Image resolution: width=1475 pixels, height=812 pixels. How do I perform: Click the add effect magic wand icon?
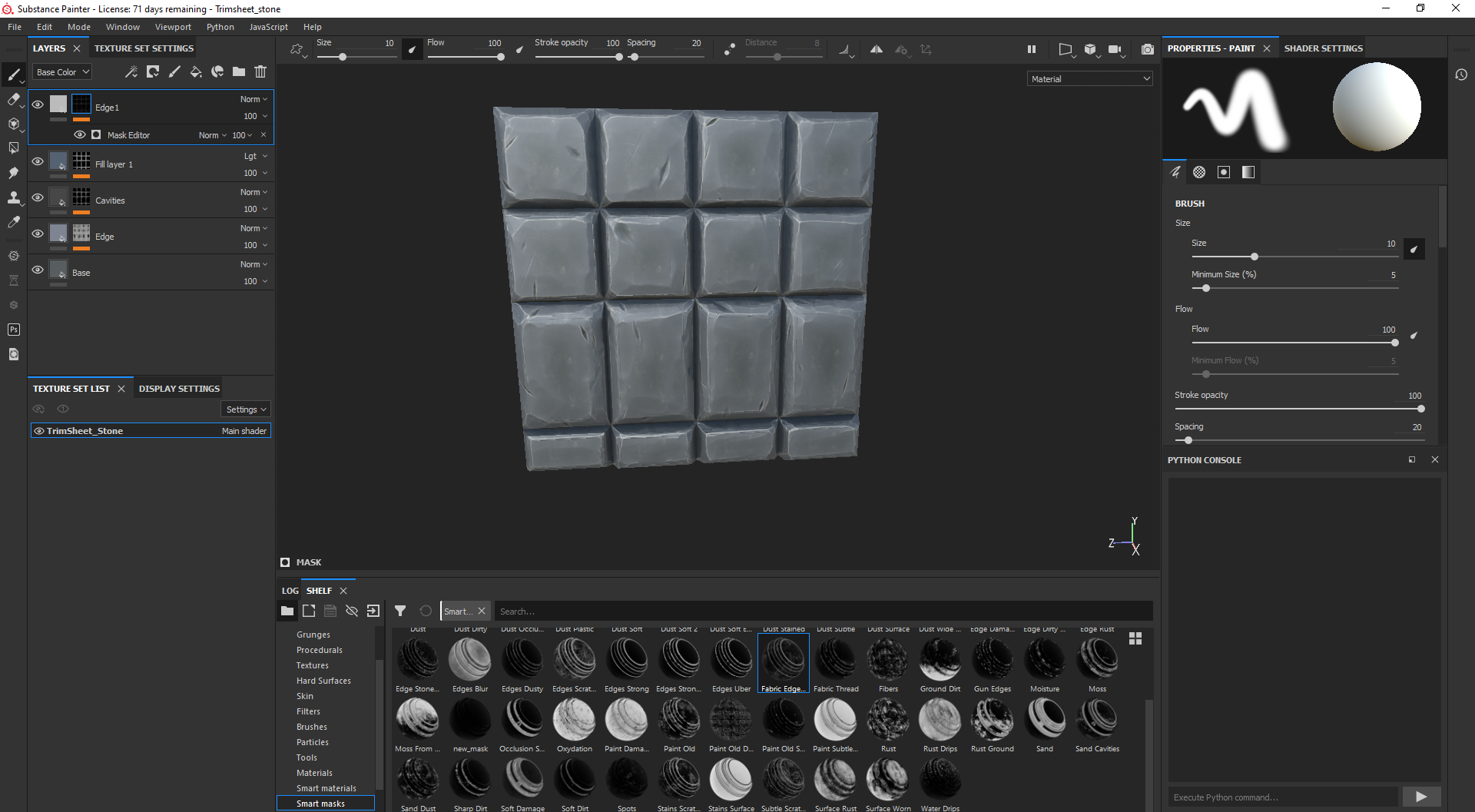point(131,71)
